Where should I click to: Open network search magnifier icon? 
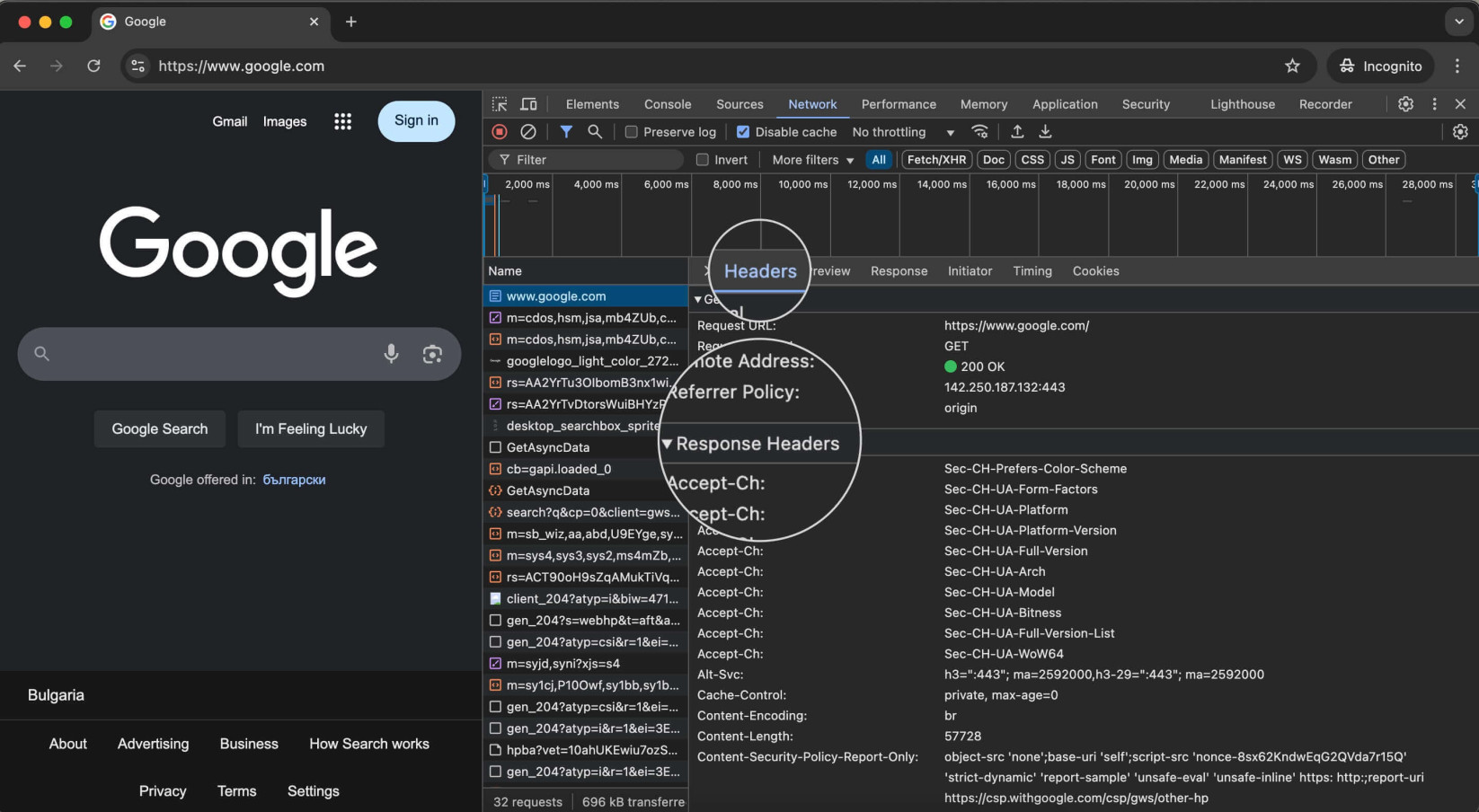point(595,132)
